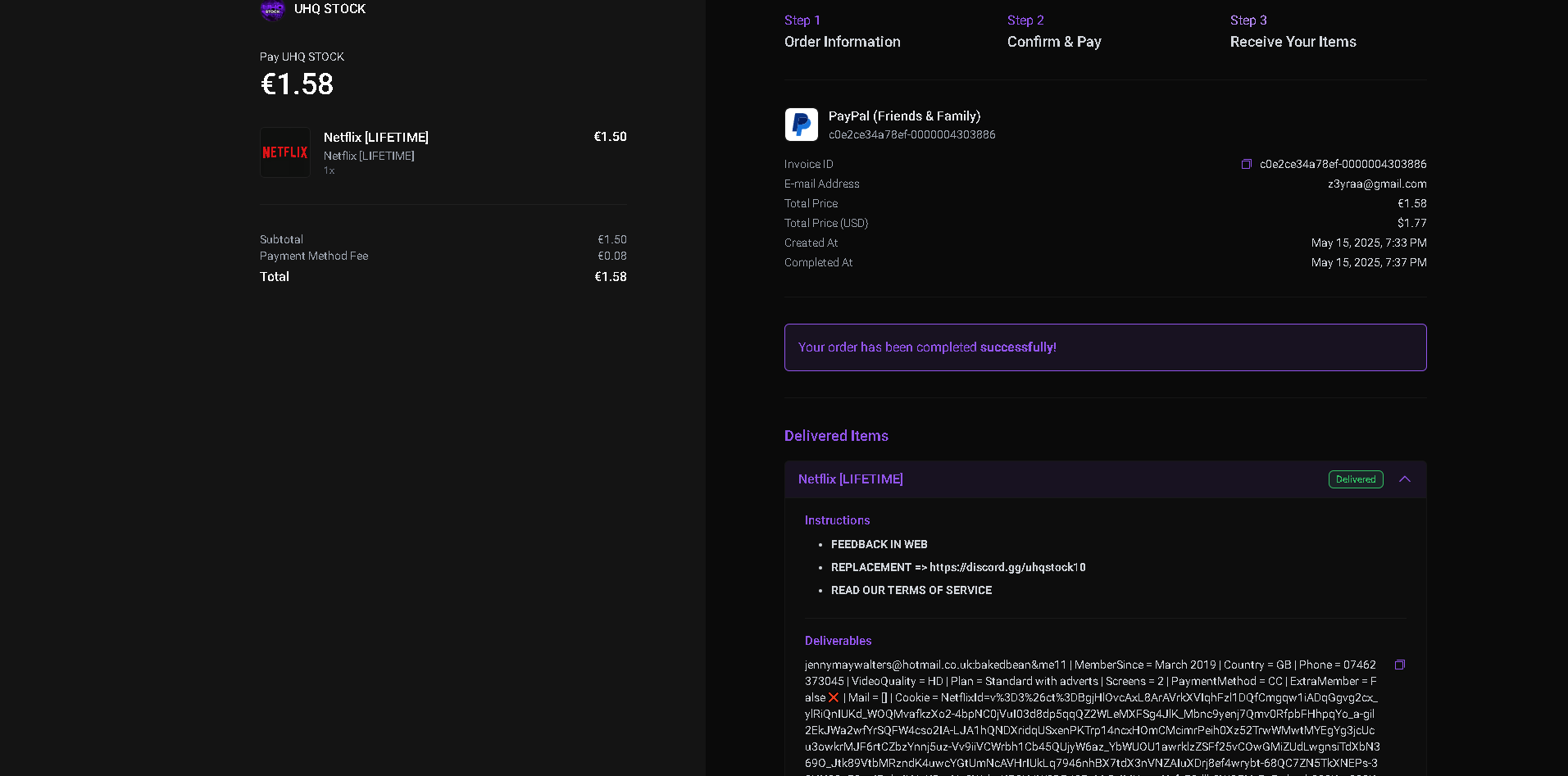Go to Step 1 Order Information
This screenshot has width=1568, height=776.
(843, 31)
